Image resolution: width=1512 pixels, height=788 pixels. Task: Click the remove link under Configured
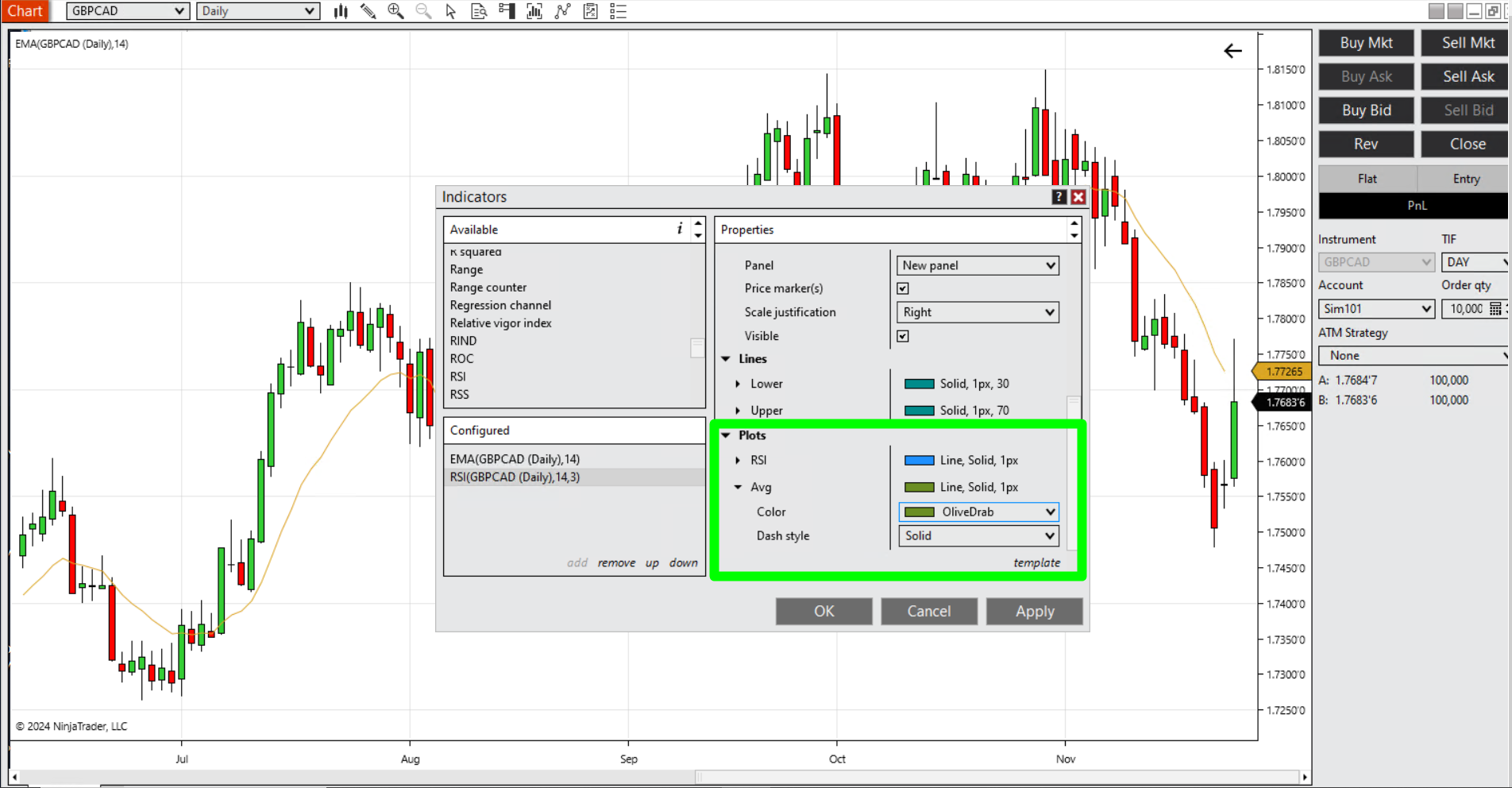pos(616,562)
